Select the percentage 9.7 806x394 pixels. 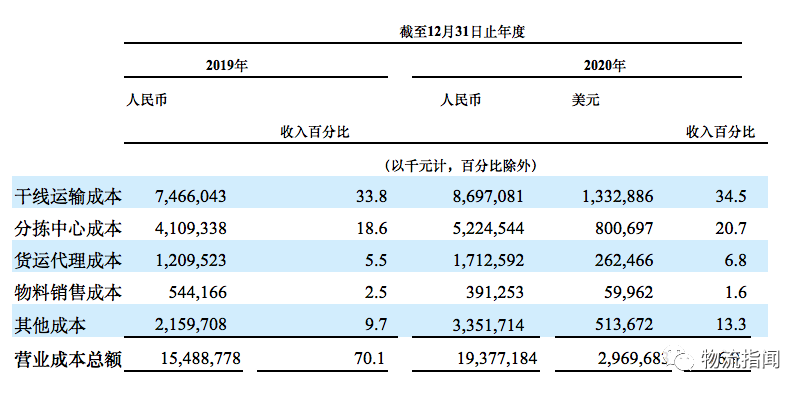point(376,325)
